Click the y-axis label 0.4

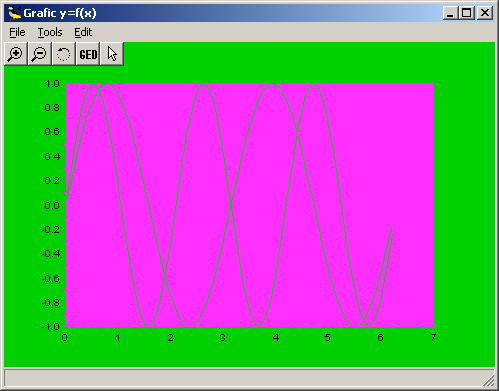click(x=52, y=156)
